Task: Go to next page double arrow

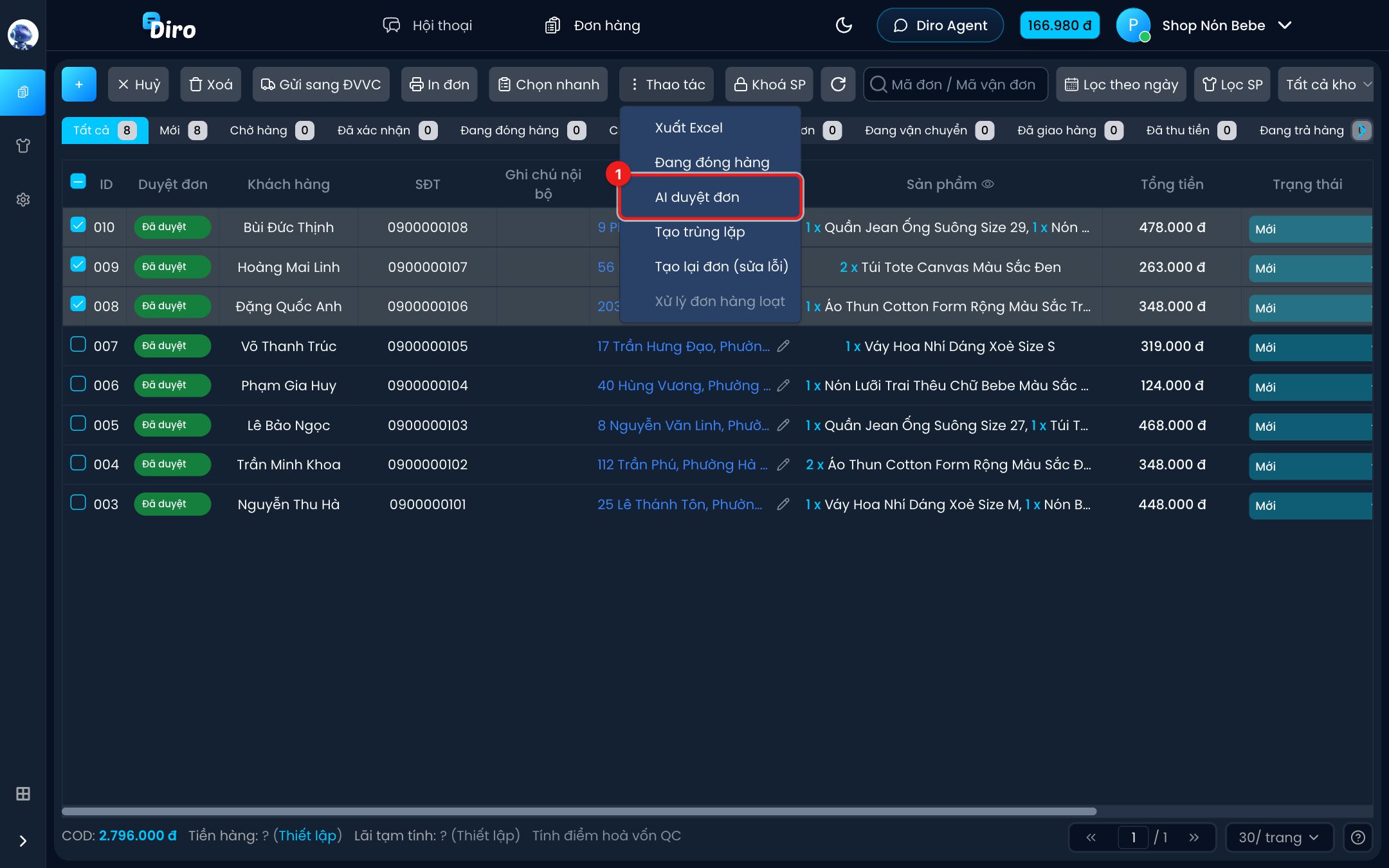Action: (x=1194, y=837)
